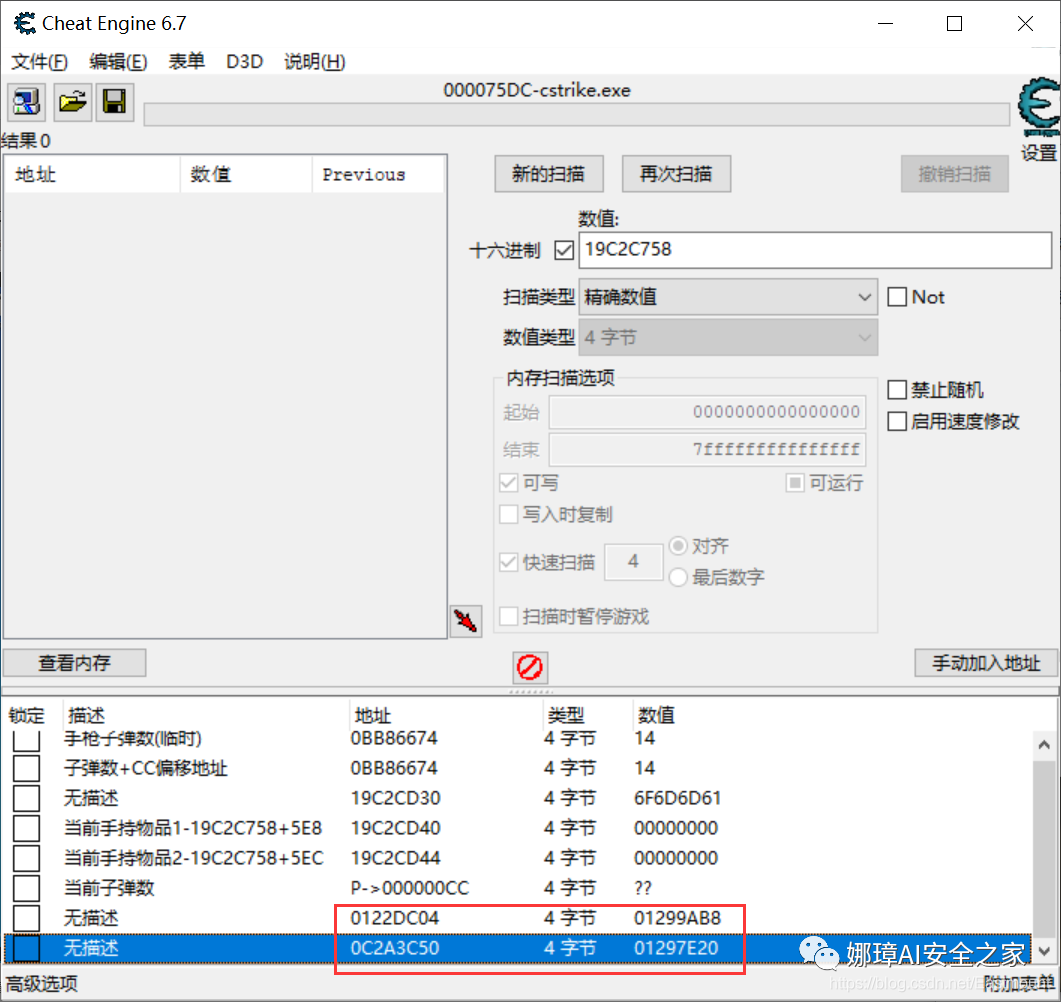This screenshot has height=1002, width=1061.
Task: Click the 数值 hex value input field
Action: [815, 250]
